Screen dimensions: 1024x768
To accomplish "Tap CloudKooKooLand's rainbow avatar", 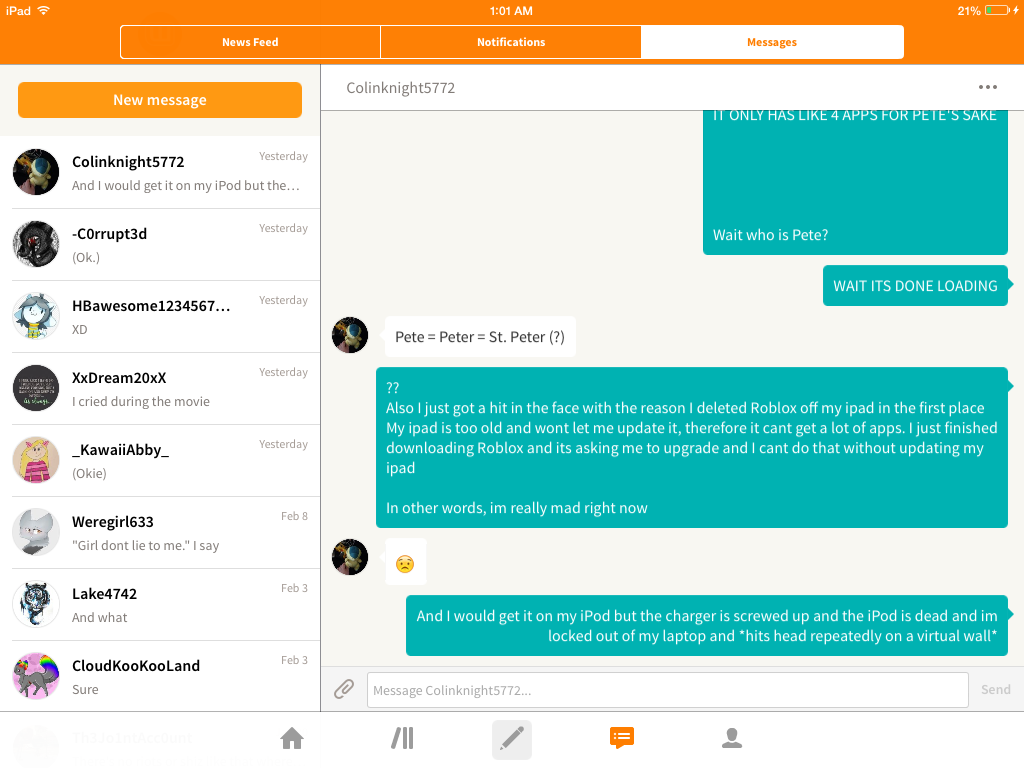I will 36,676.
